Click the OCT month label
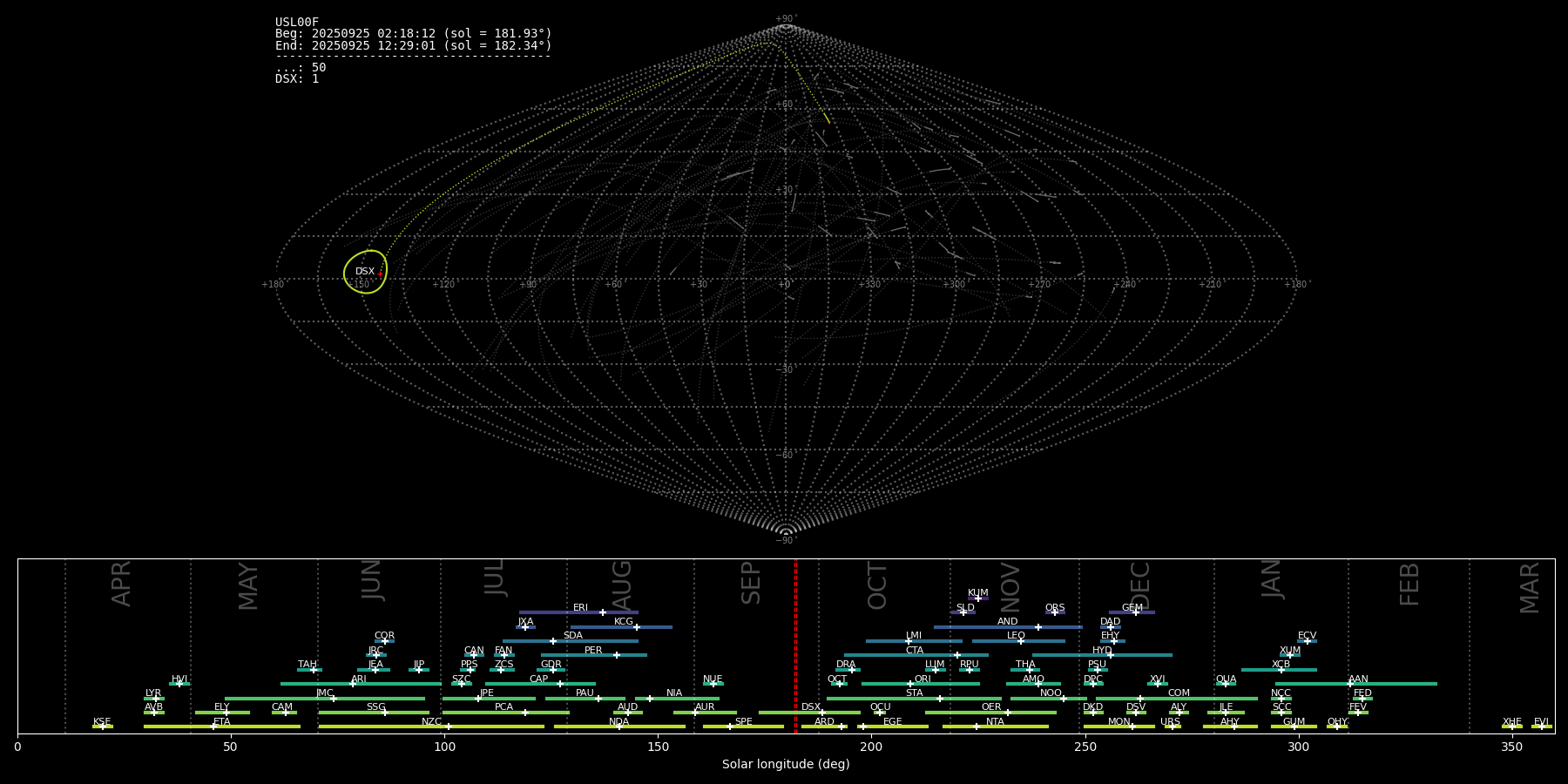1568x784 pixels. [877, 585]
